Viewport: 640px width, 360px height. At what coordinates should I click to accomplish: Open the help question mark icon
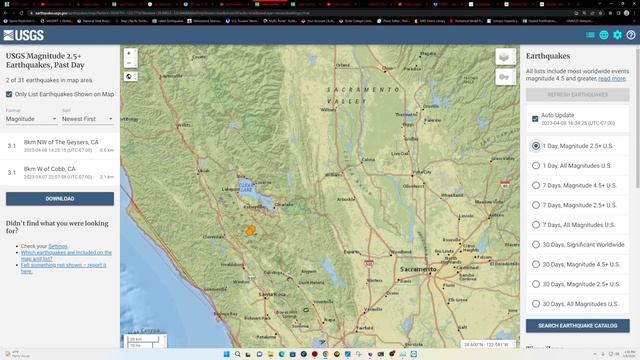(x=631, y=35)
